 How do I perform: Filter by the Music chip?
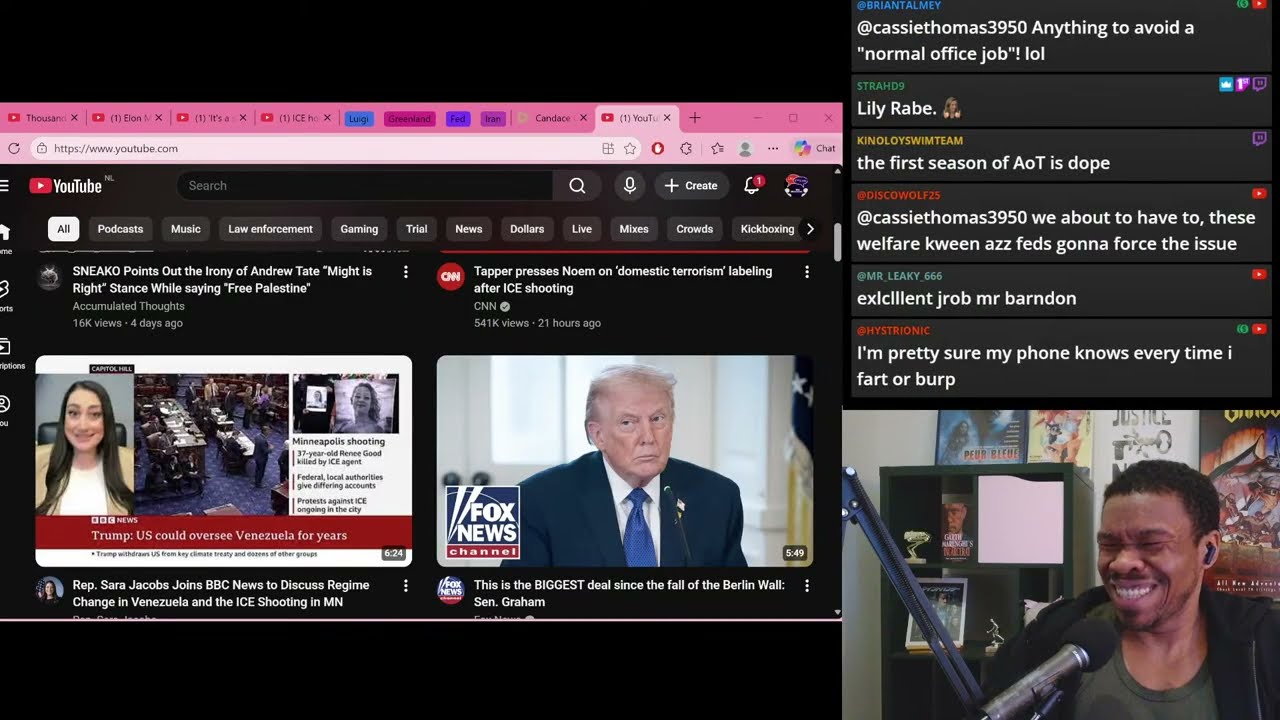(186, 229)
